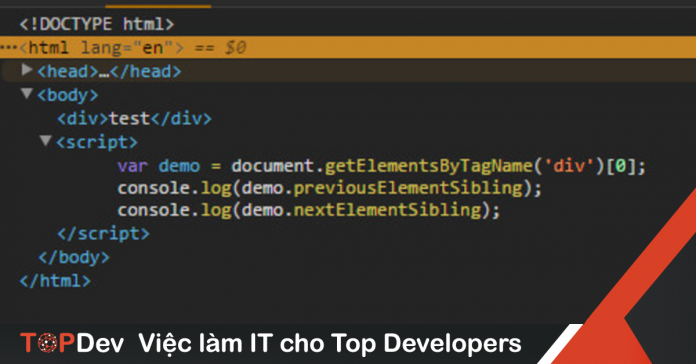Click the previousElementSibling console.log line
The height and width of the screenshot is (364, 696).
point(329,188)
